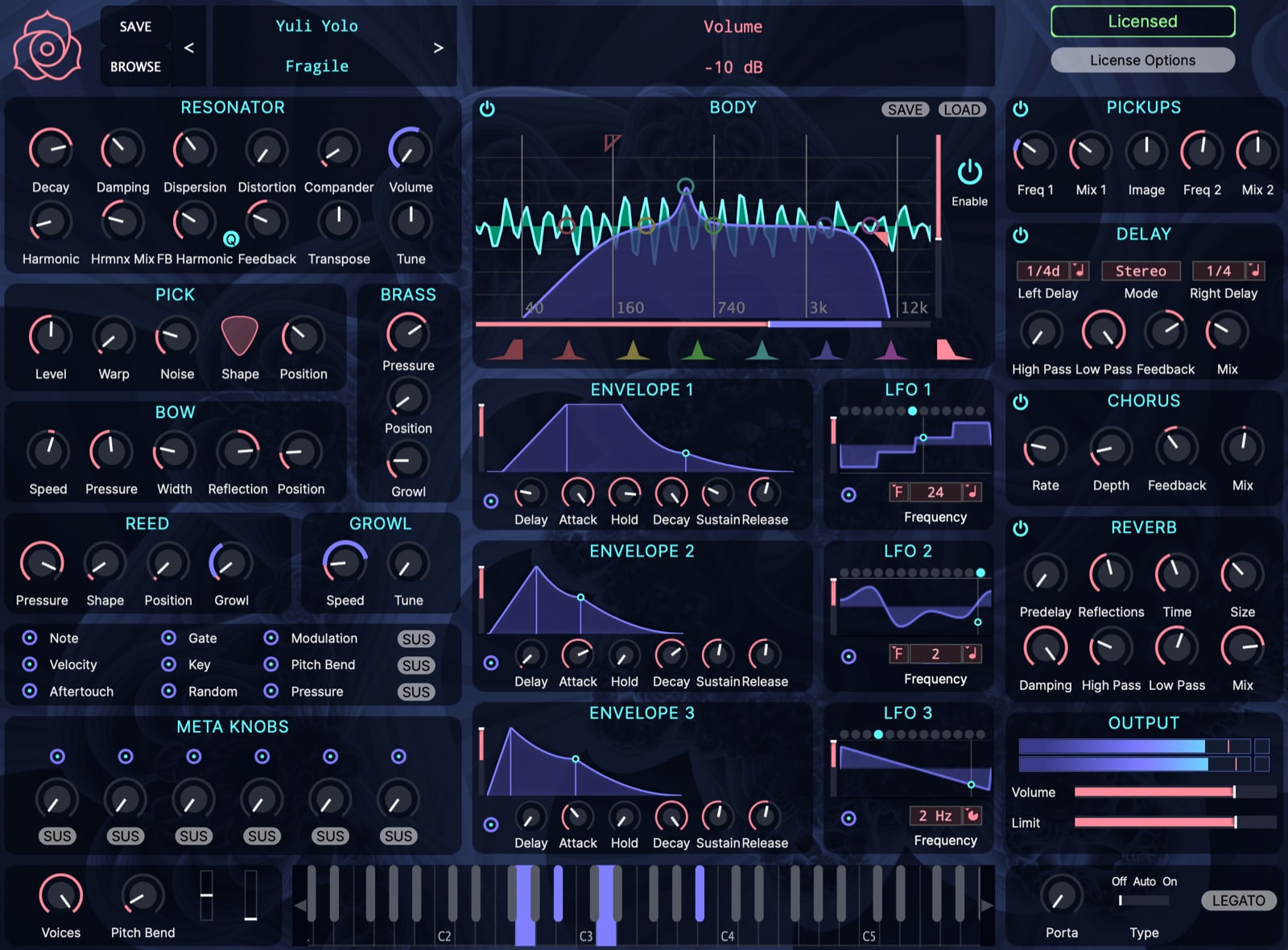Enable the Body panel power toggle
This screenshot has height=950, width=1288.
(487, 109)
